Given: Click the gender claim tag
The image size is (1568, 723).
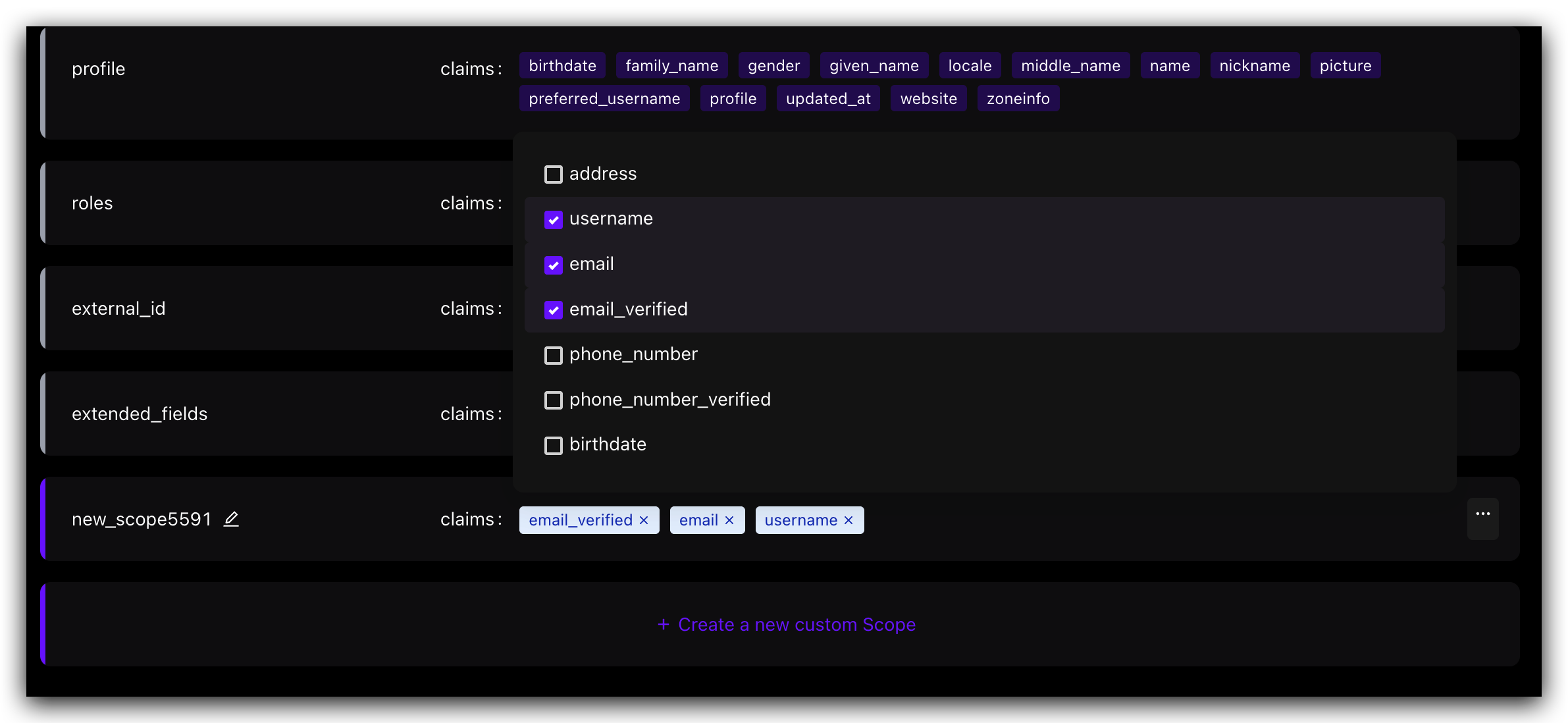Looking at the screenshot, I should click(773, 65).
